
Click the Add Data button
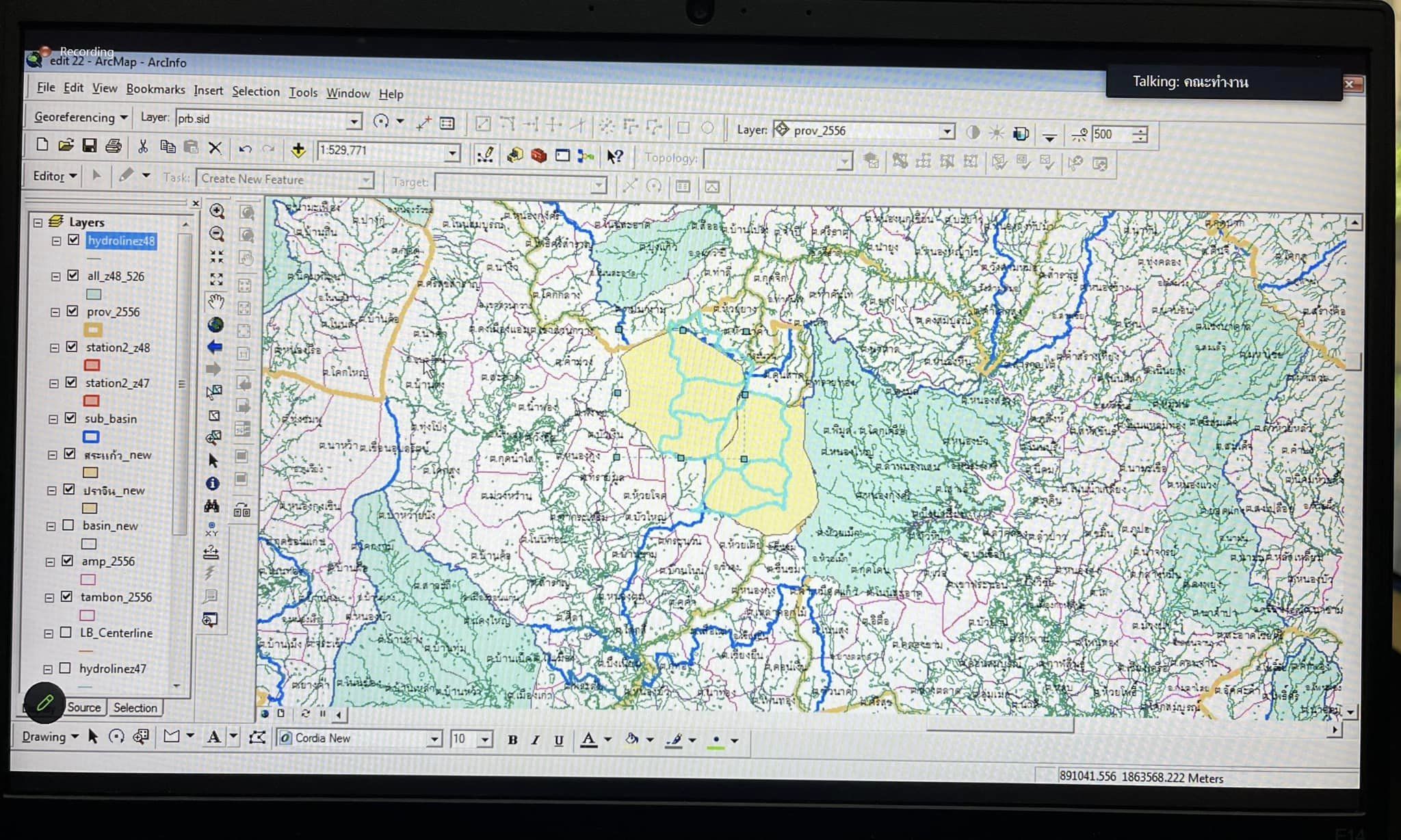pyautogui.click(x=298, y=150)
